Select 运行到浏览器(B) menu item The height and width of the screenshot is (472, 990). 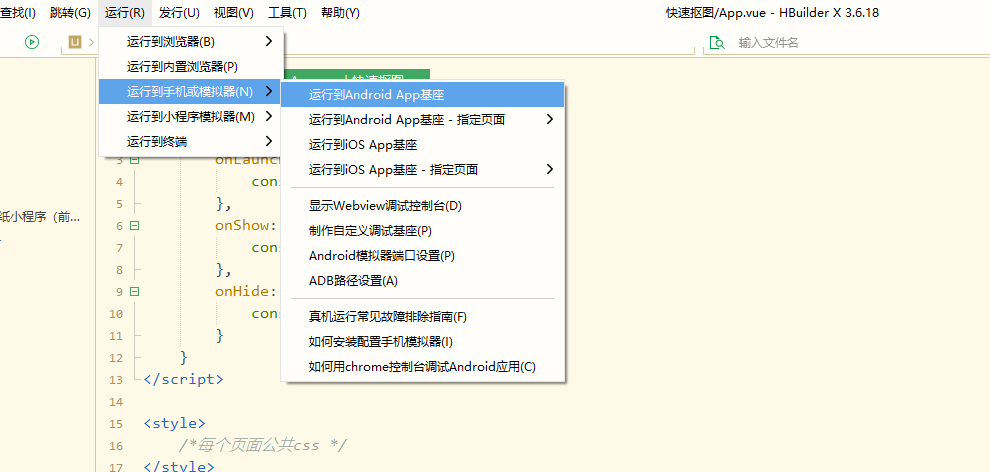coord(191,42)
